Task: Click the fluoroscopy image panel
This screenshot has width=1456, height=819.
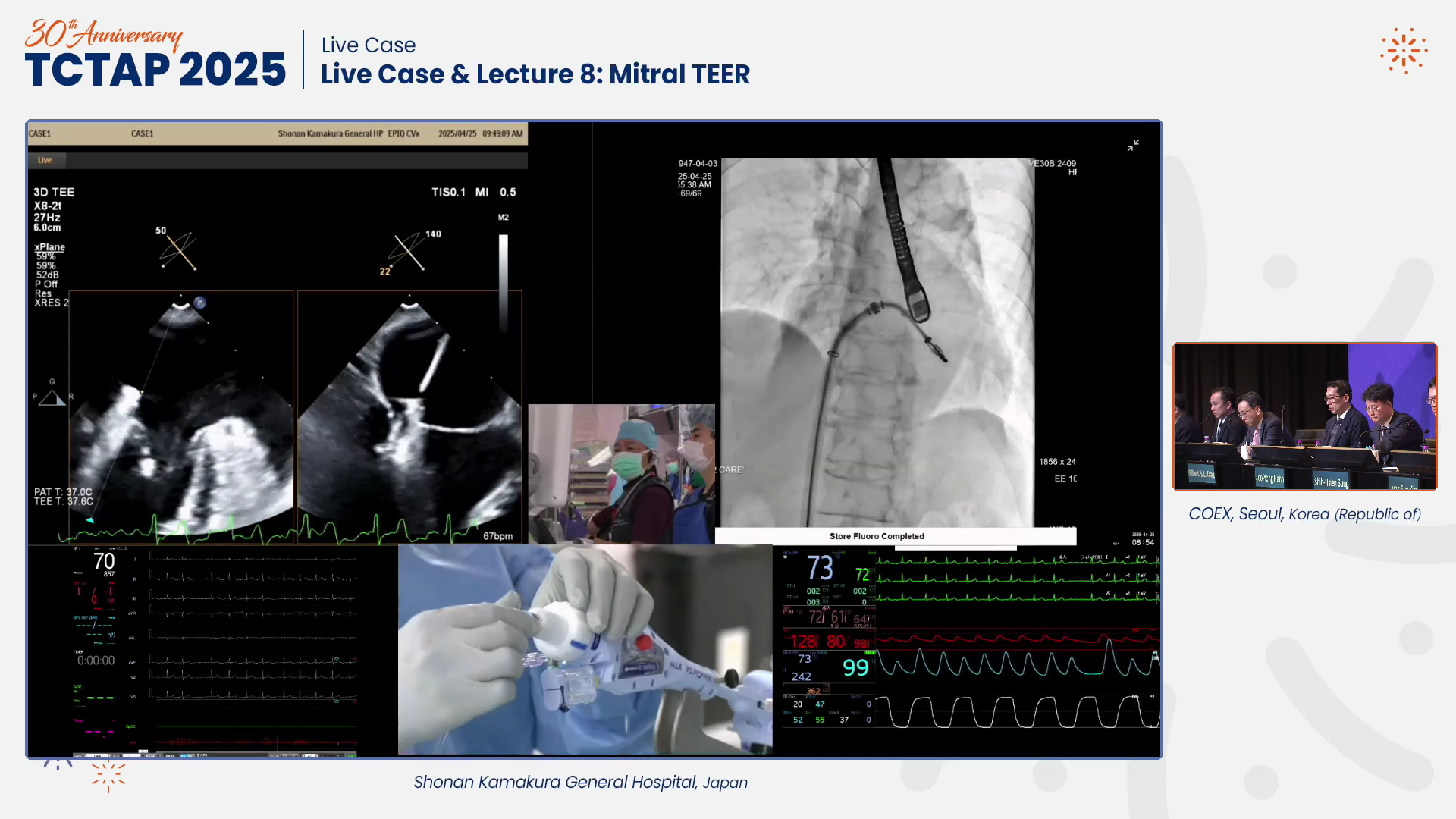Action: [877, 343]
